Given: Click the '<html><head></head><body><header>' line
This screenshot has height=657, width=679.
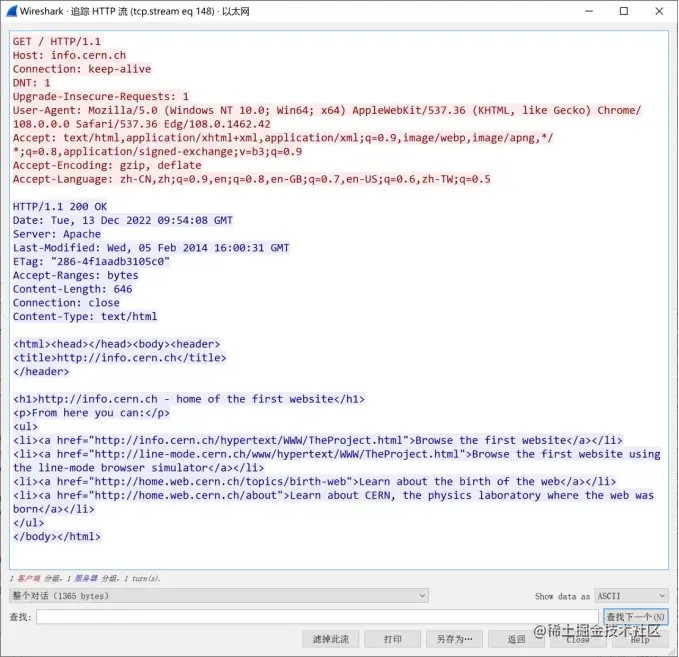Looking at the screenshot, I should point(116,344).
